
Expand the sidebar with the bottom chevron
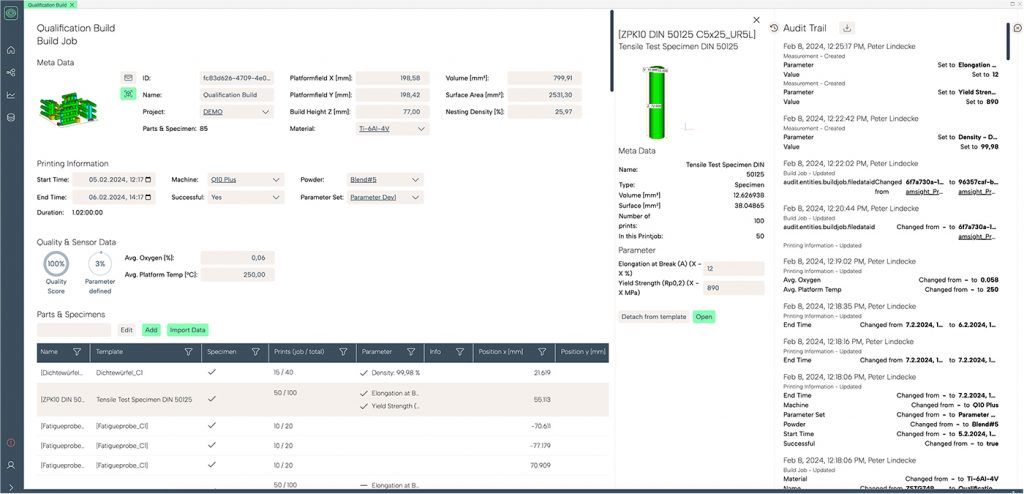pyautogui.click(x=10, y=485)
